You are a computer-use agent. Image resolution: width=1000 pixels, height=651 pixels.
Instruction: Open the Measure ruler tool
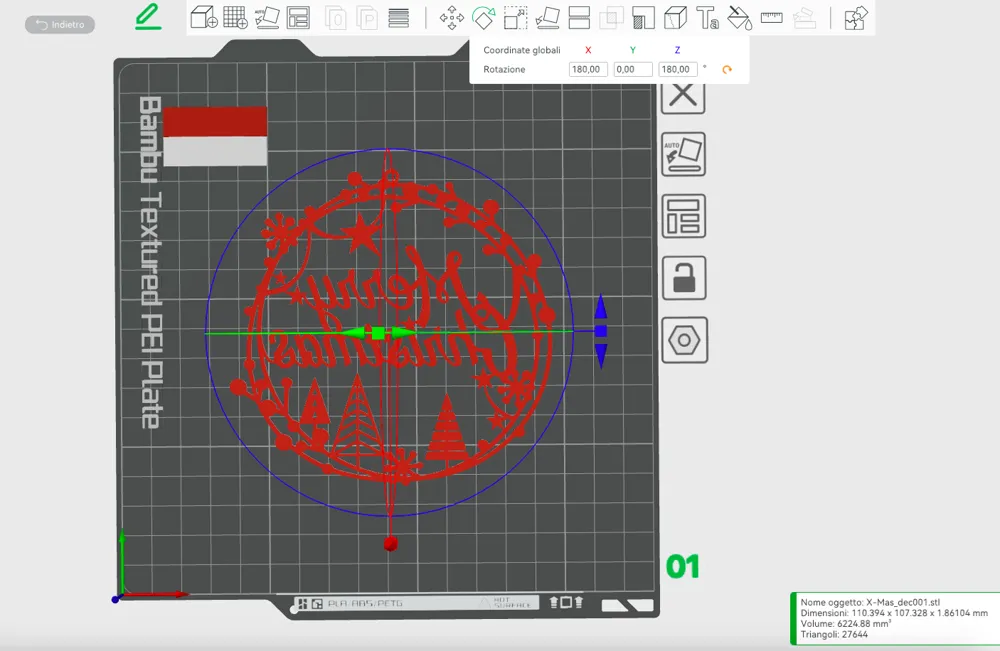tap(771, 17)
